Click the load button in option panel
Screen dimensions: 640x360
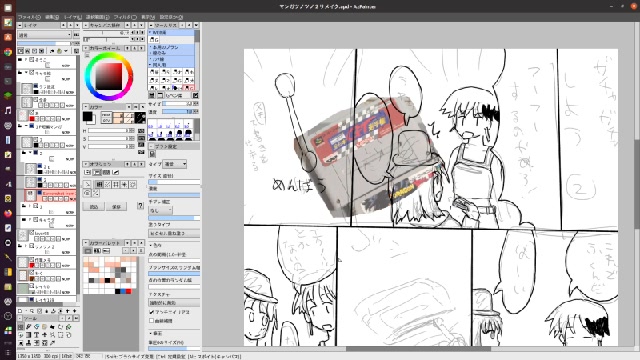pyautogui.click(x=93, y=207)
